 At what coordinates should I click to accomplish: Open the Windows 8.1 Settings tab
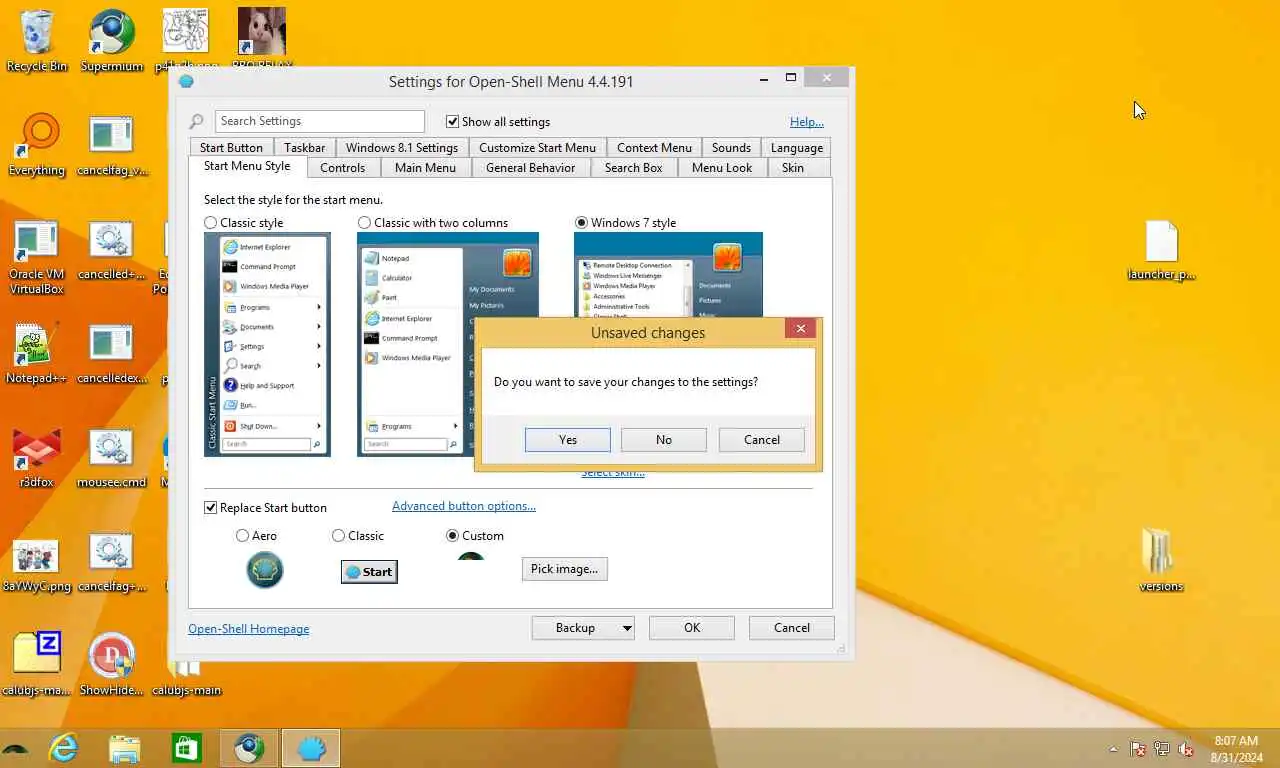pyautogui.click(x=402, y=147)
